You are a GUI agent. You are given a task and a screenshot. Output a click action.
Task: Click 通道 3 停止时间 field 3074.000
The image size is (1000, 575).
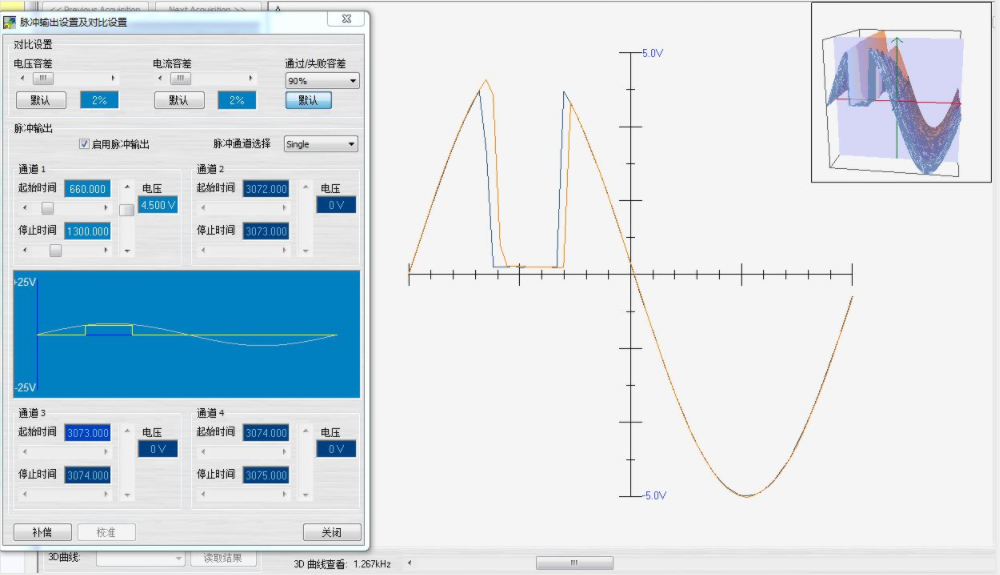click(87, 475)
